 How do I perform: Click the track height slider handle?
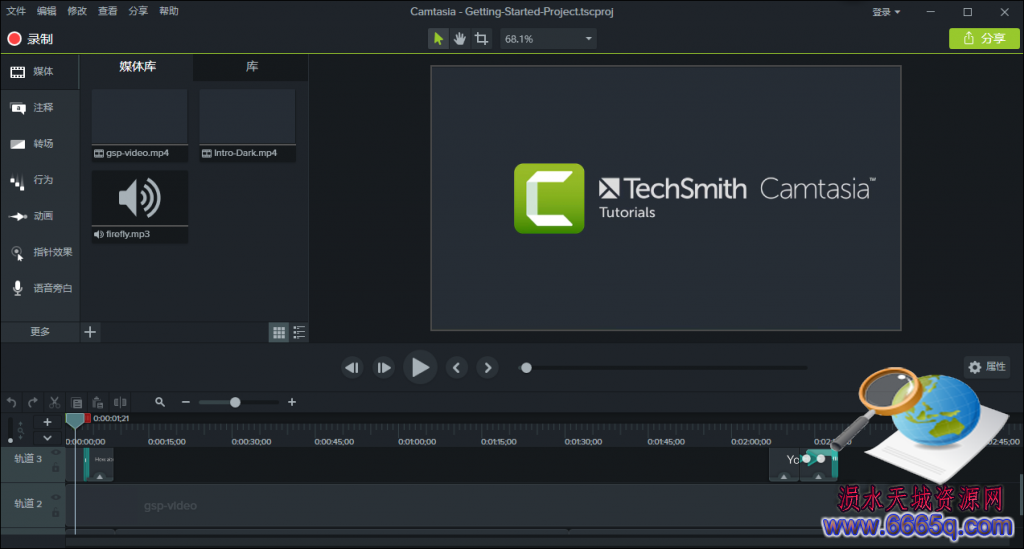pyautogui.click(x=10, y=440)
